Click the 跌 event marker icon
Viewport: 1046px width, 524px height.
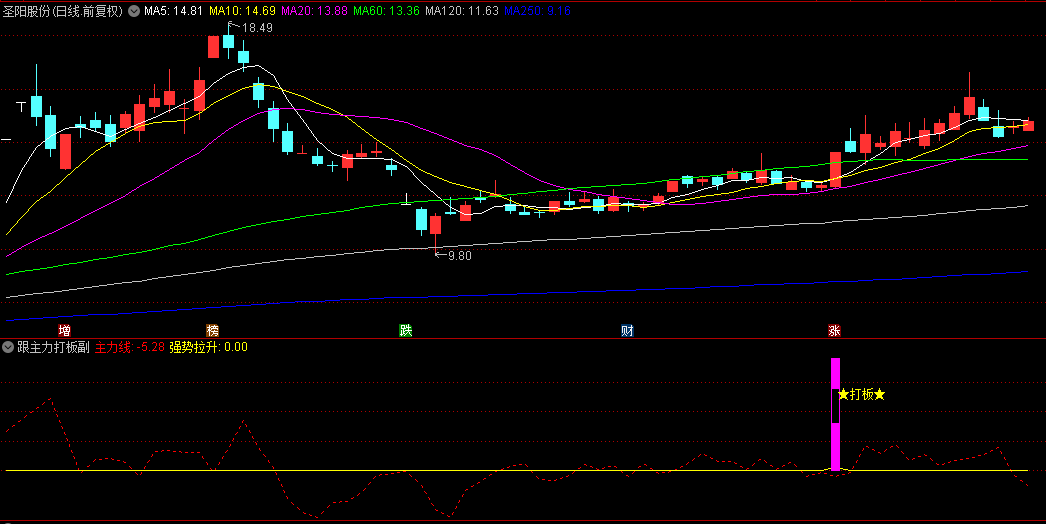tap(406, 330)
